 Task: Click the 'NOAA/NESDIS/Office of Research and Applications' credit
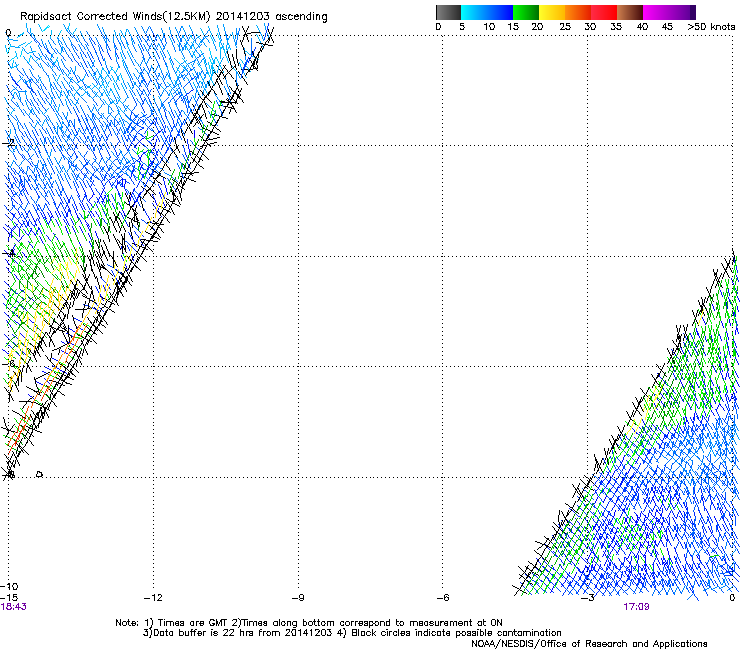(589, 644)
